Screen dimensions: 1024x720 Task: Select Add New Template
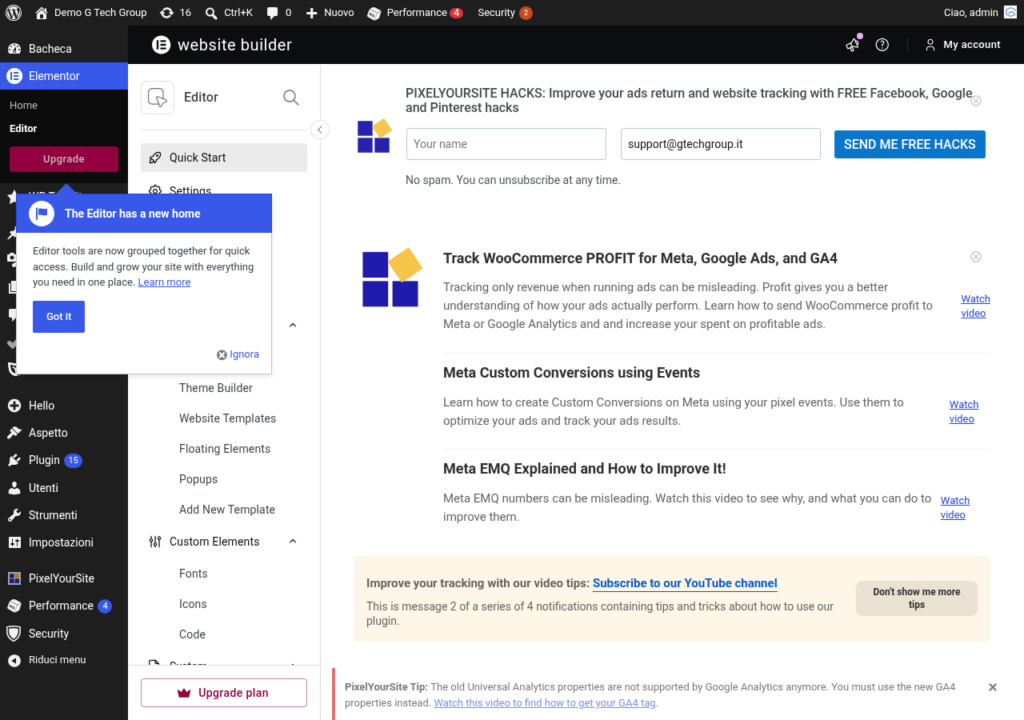point(227,510)
